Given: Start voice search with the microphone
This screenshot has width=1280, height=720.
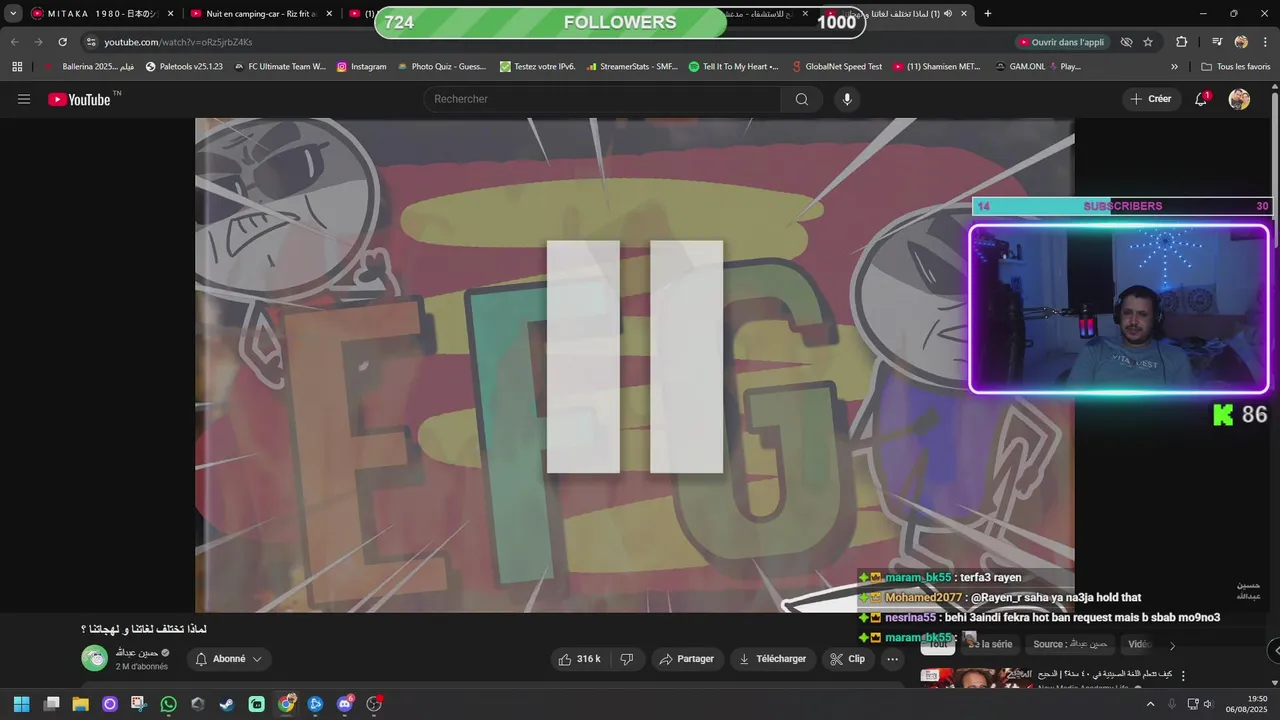Looking at the screenshot, I should point(847,99).
